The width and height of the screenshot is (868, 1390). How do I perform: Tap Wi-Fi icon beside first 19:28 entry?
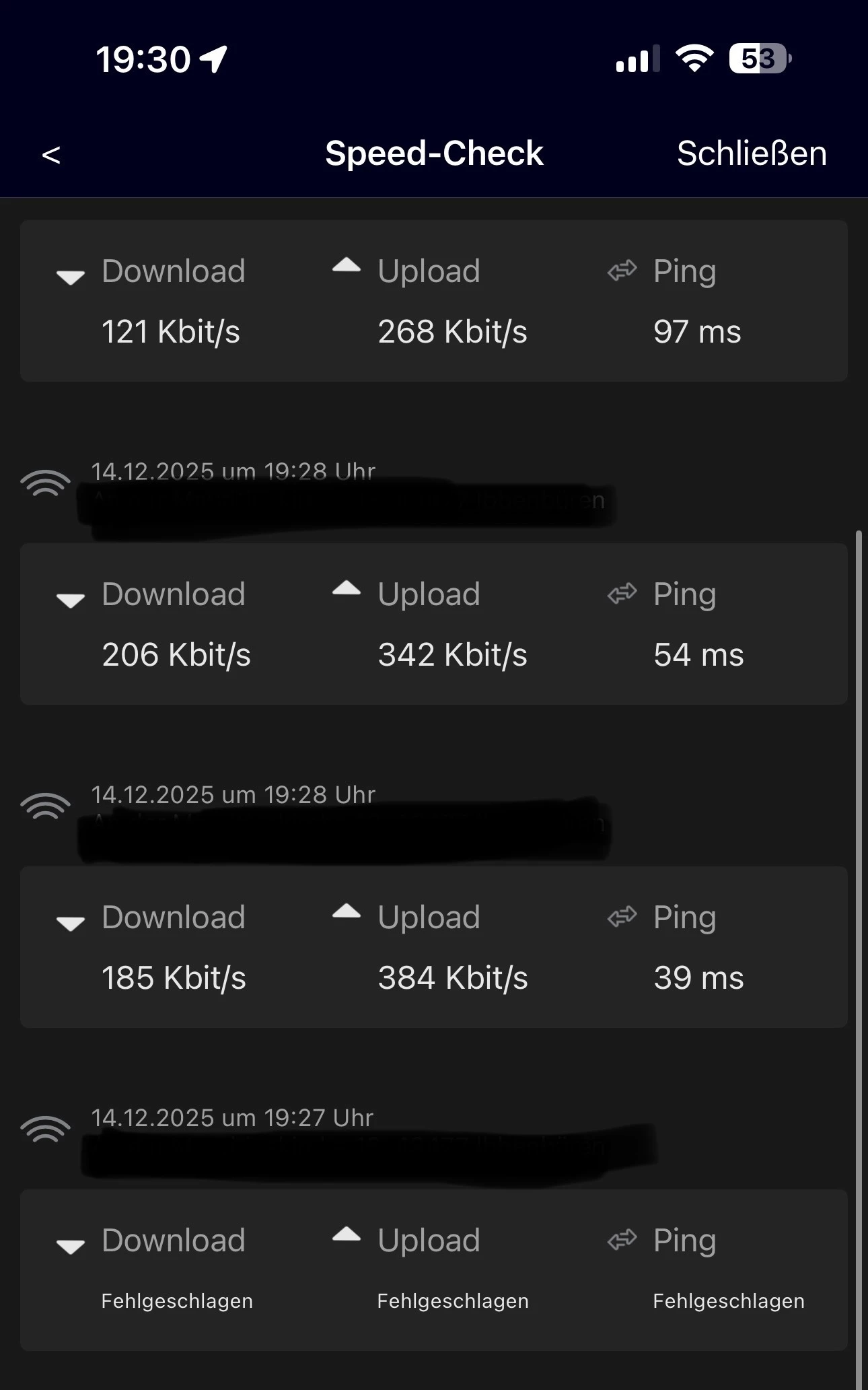click(45, 483)
